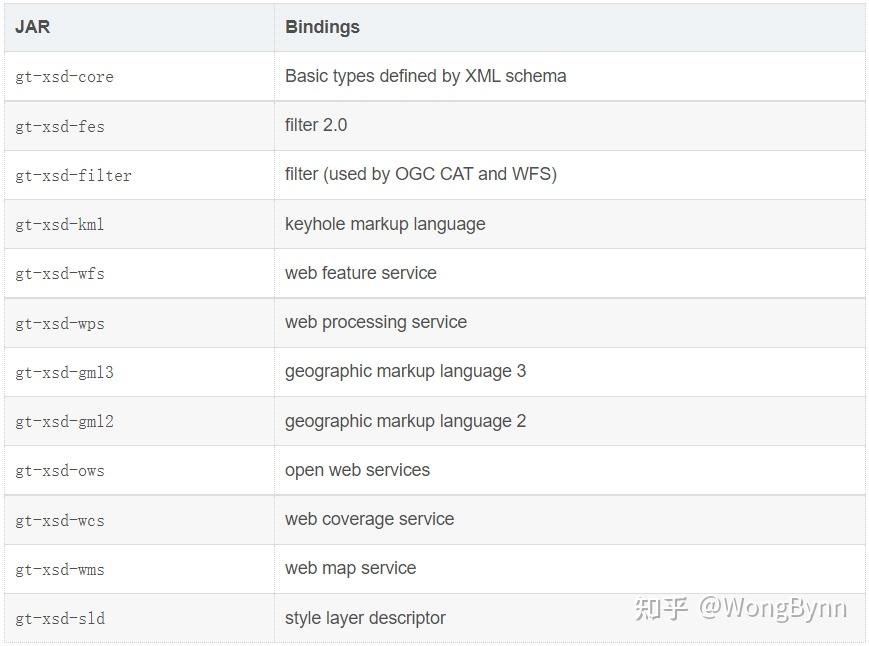Click the gt-xsd-fes JAR cell

[x=60, y=126]
